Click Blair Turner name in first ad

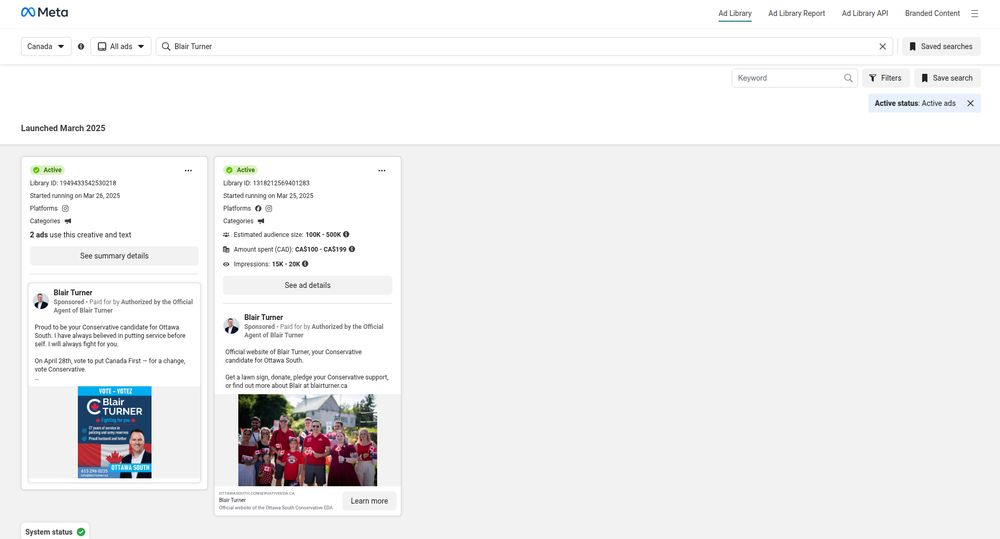click(73, 293)
